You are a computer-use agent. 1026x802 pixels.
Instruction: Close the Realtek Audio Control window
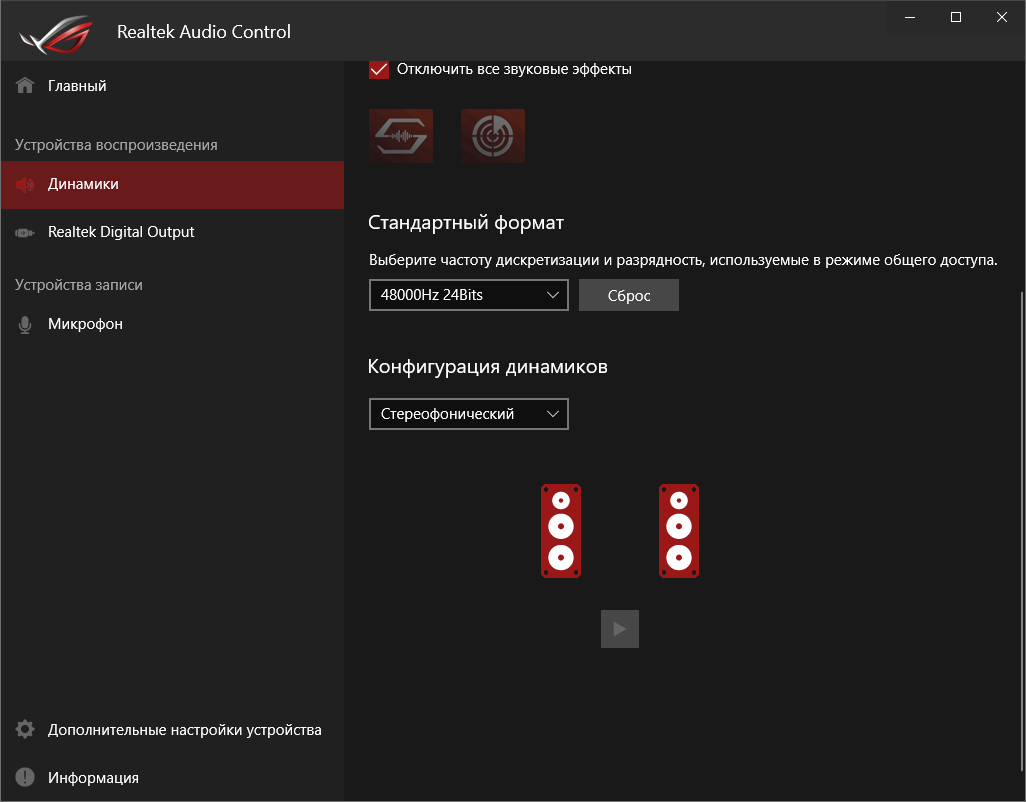(x=1002, y=17)
